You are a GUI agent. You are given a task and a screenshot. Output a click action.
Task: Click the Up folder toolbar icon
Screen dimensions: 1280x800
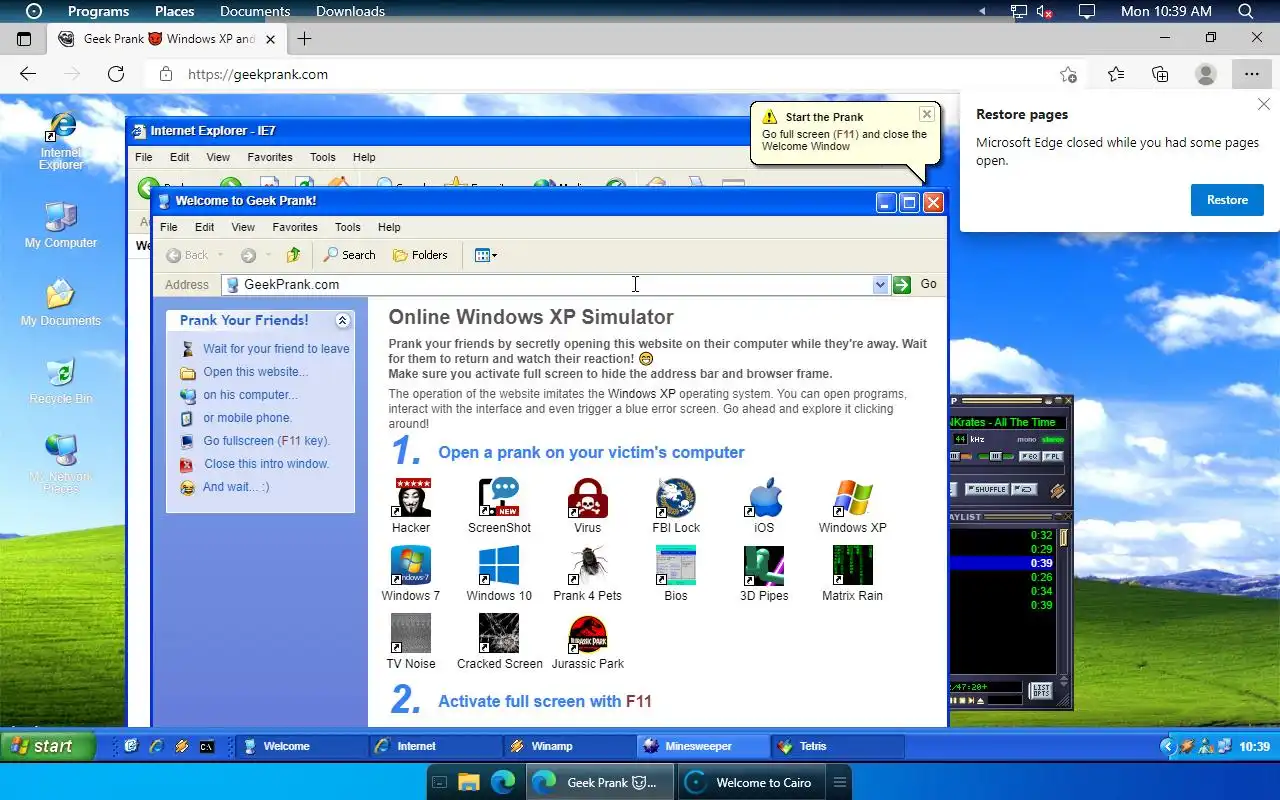coord(293,255)
